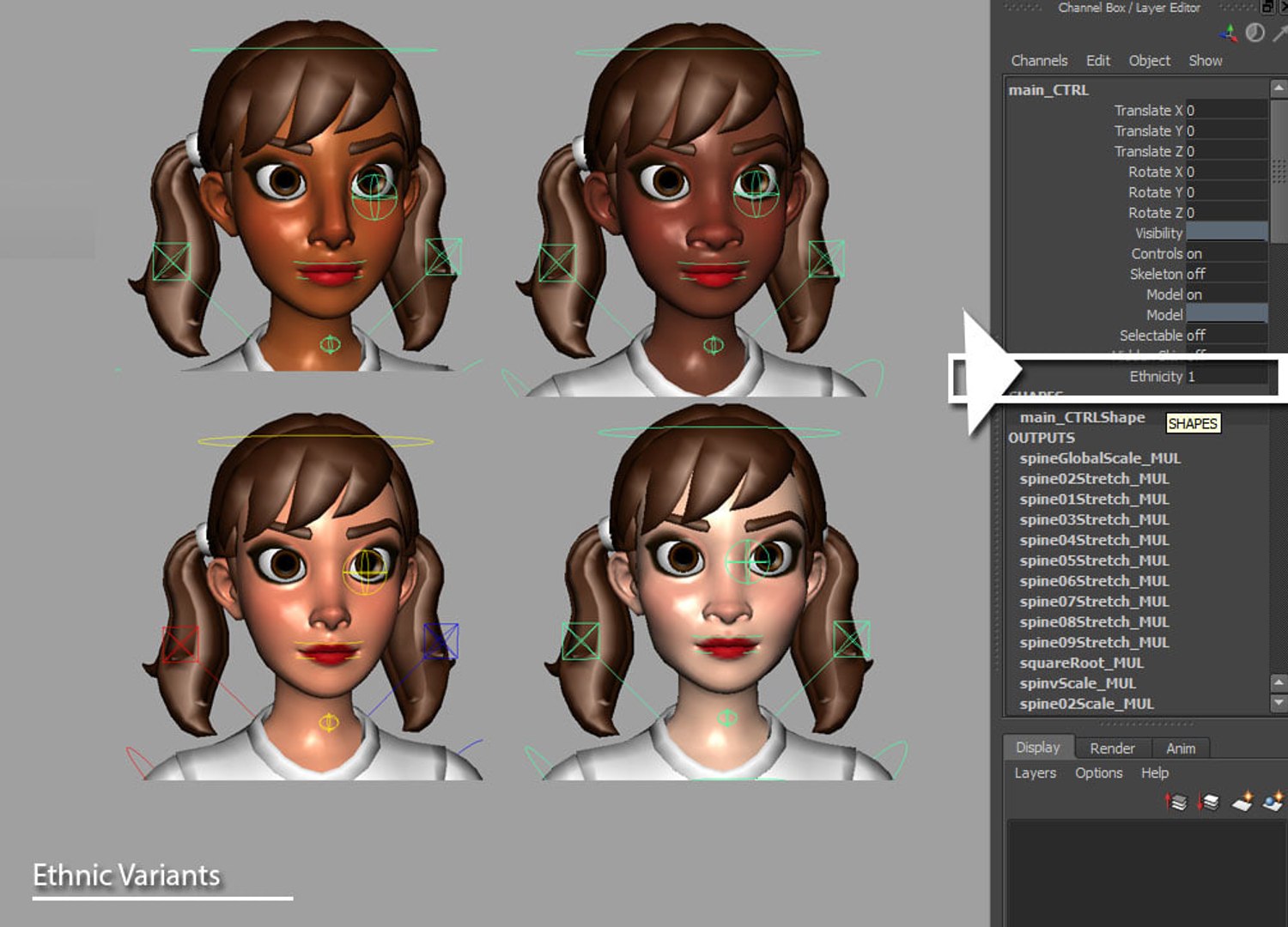Create new layer from selected objects
This screenshot has width=1288, height=927.
[x=1273, y=802]
